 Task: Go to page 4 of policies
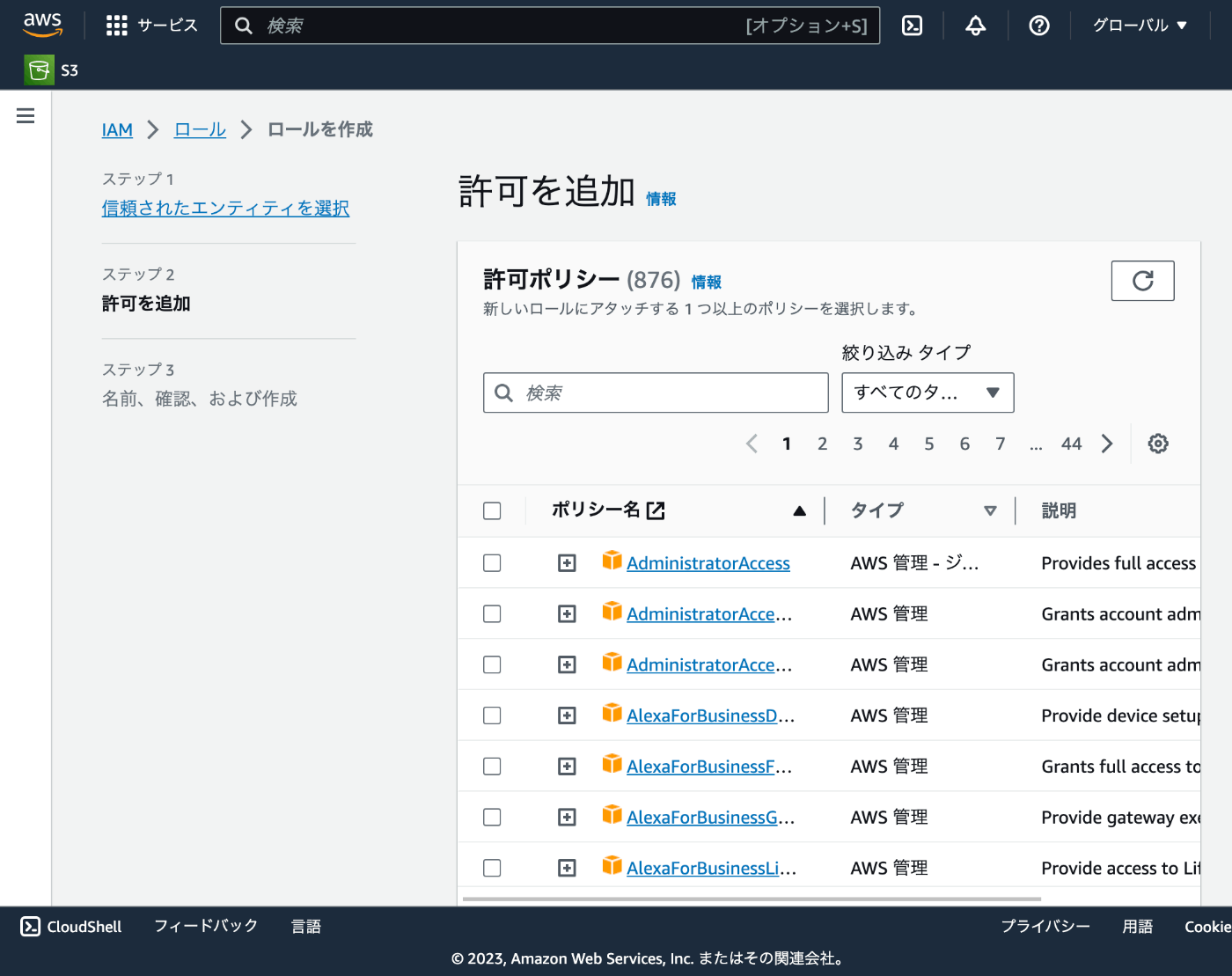[x=893, y=444]
